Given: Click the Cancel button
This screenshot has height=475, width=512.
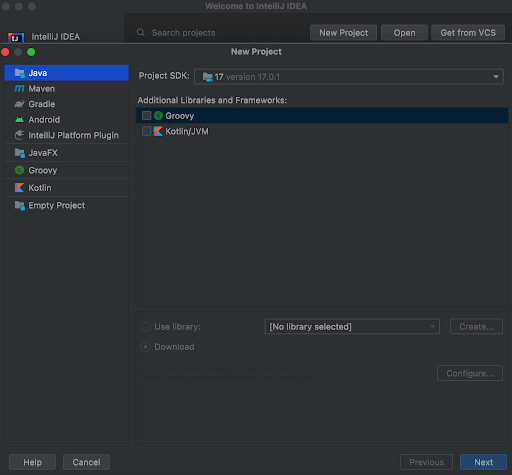Looking at the screenshot, I should (86, 462).
